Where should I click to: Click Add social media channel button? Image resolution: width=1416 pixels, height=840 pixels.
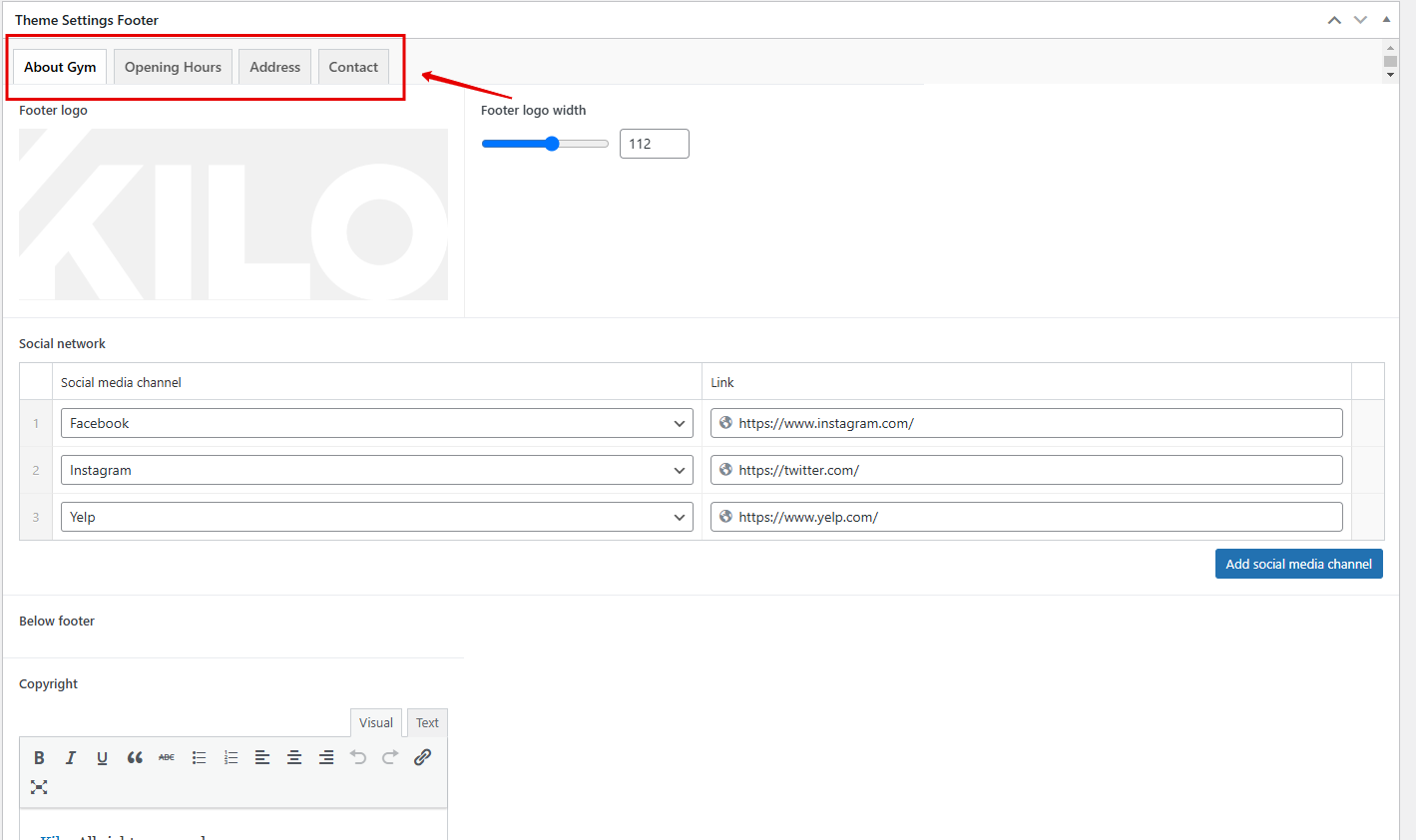1298,564
